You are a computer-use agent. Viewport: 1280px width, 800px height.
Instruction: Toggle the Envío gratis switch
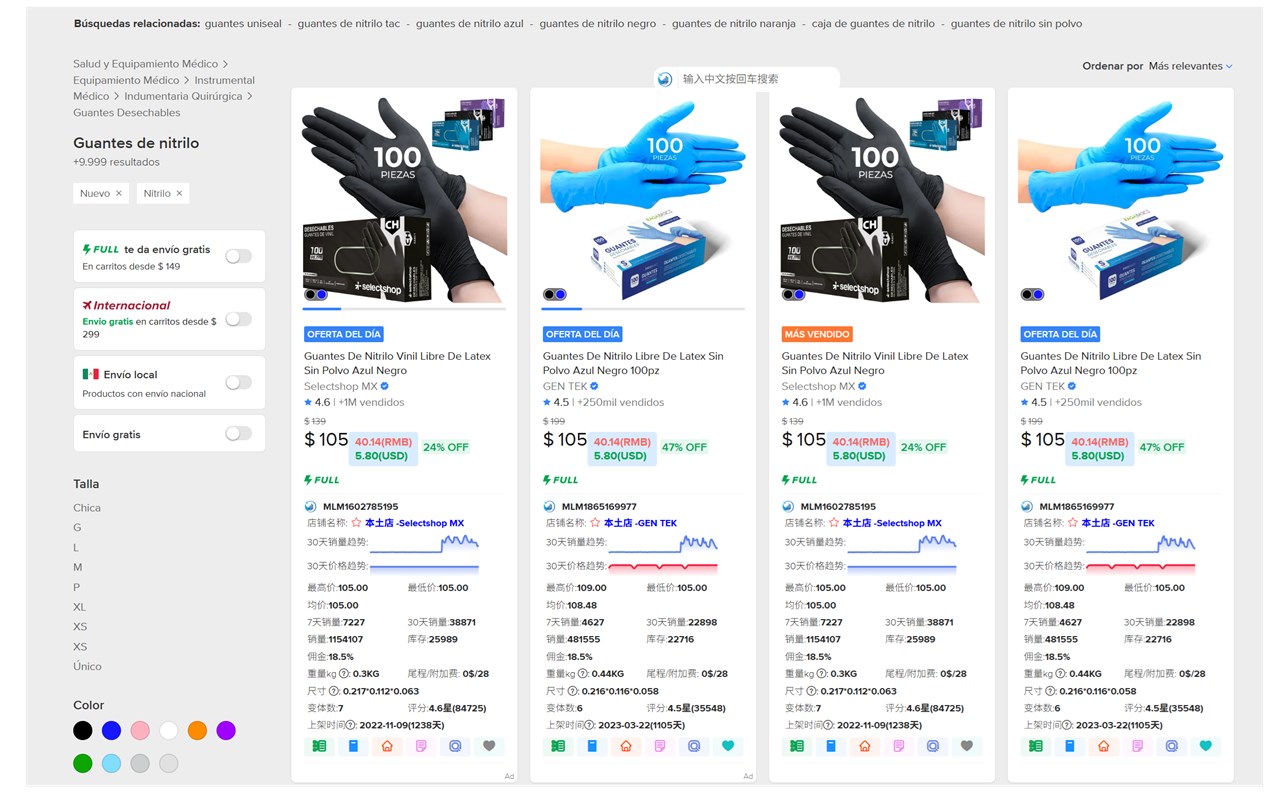[238, 433]
